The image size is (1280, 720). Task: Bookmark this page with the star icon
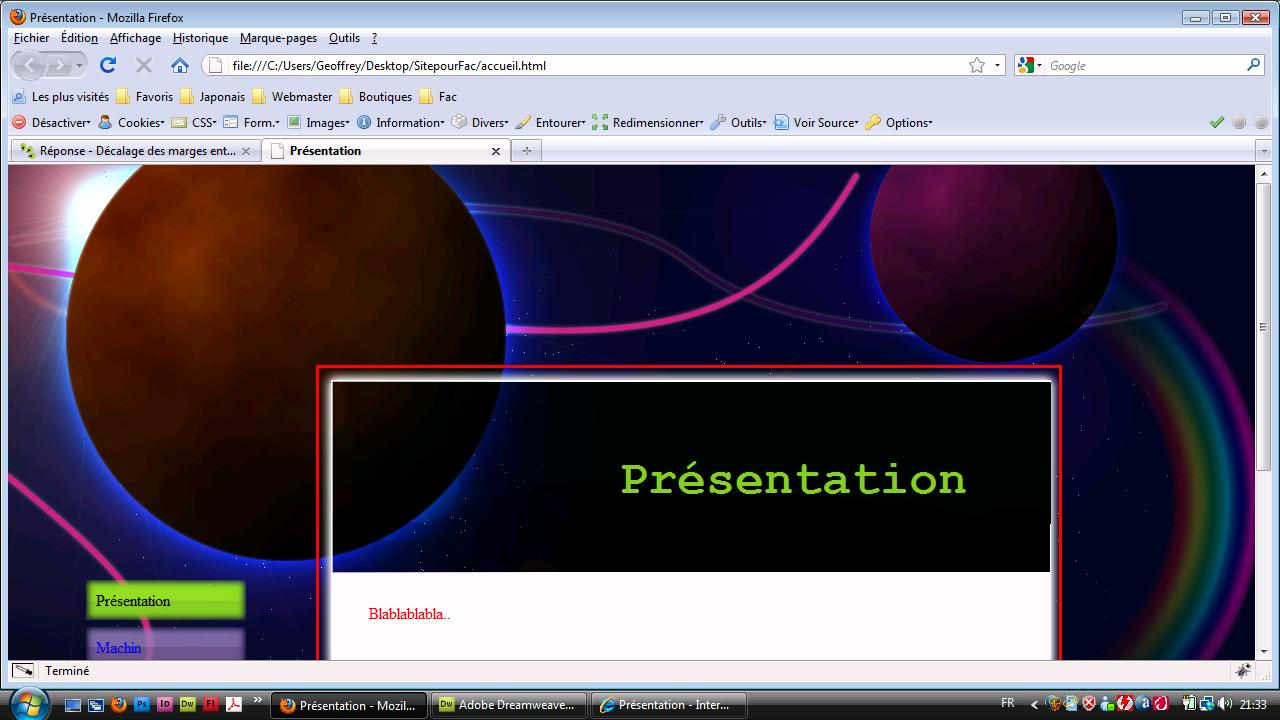(x=977, y=65)
